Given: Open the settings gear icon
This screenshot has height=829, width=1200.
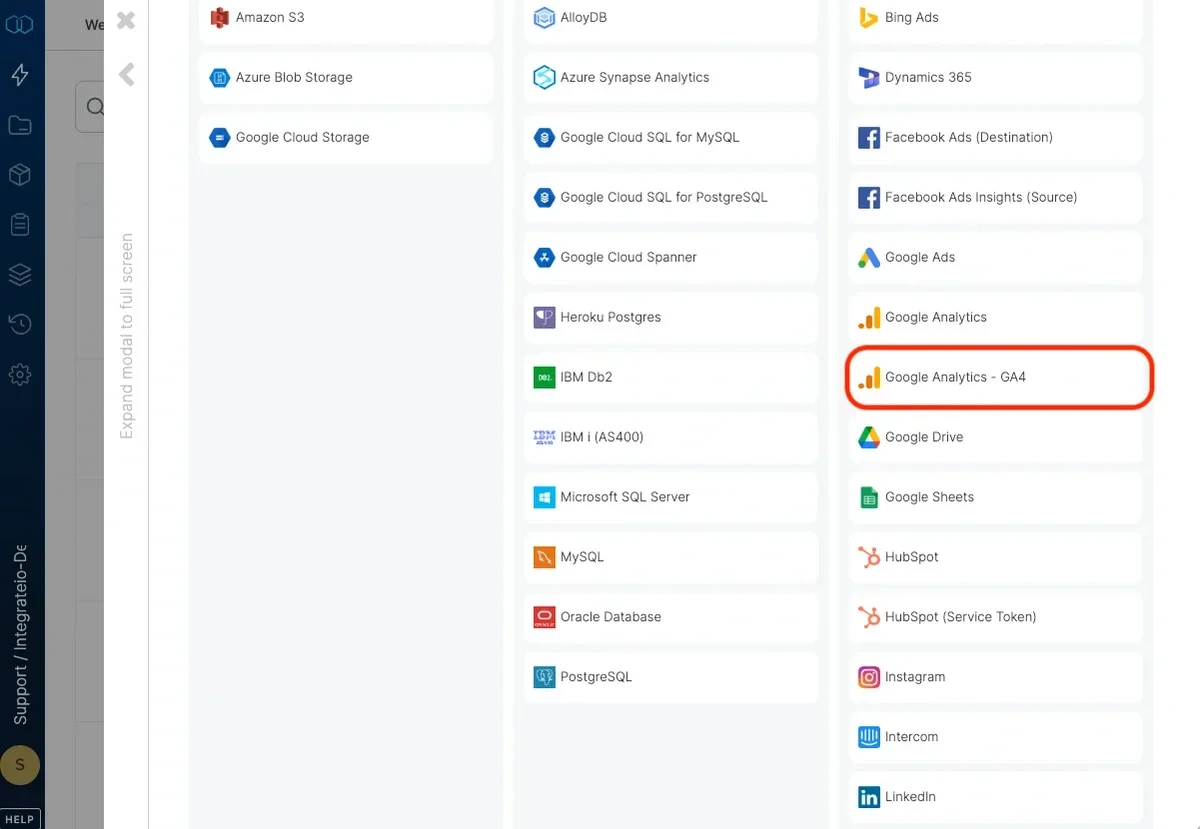Looking at the screenshot, I should pyautogui.click(x=21, y=374).
